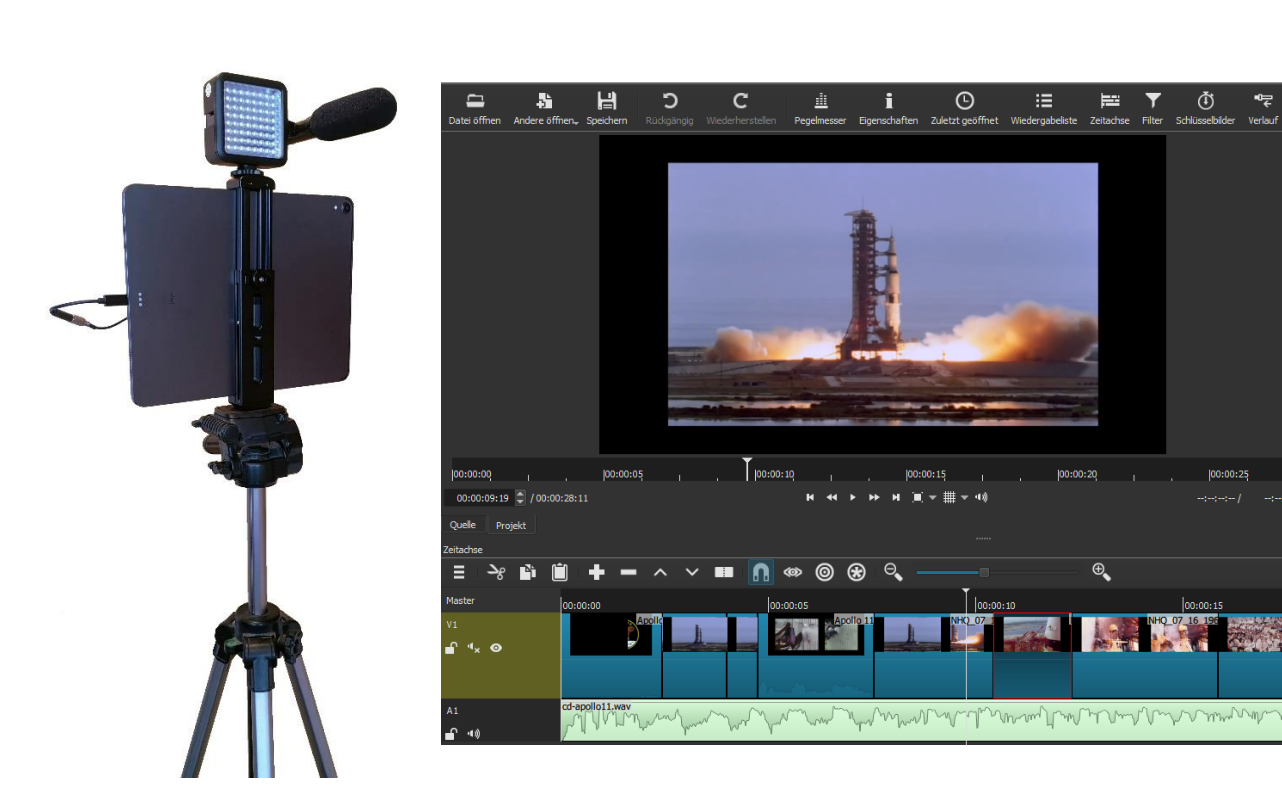1282x789 pixels.
Task: Open the Schlüsselbilder keyframes panel
Action: [x=1206, y=107]
